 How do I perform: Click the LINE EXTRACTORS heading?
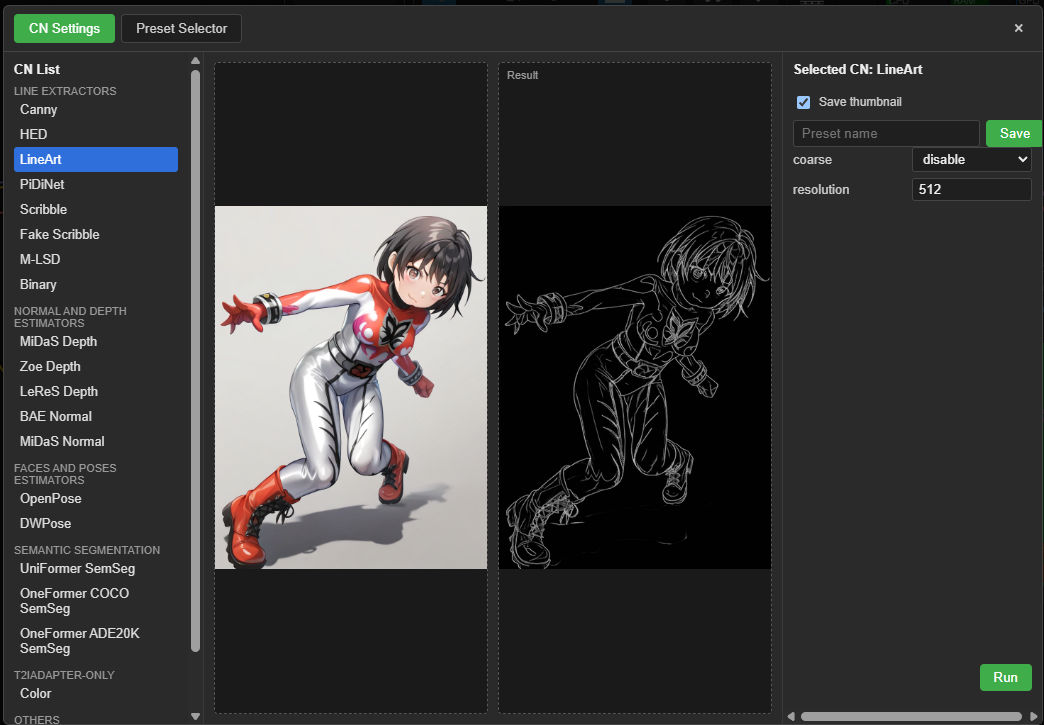[x=65, y=91]
